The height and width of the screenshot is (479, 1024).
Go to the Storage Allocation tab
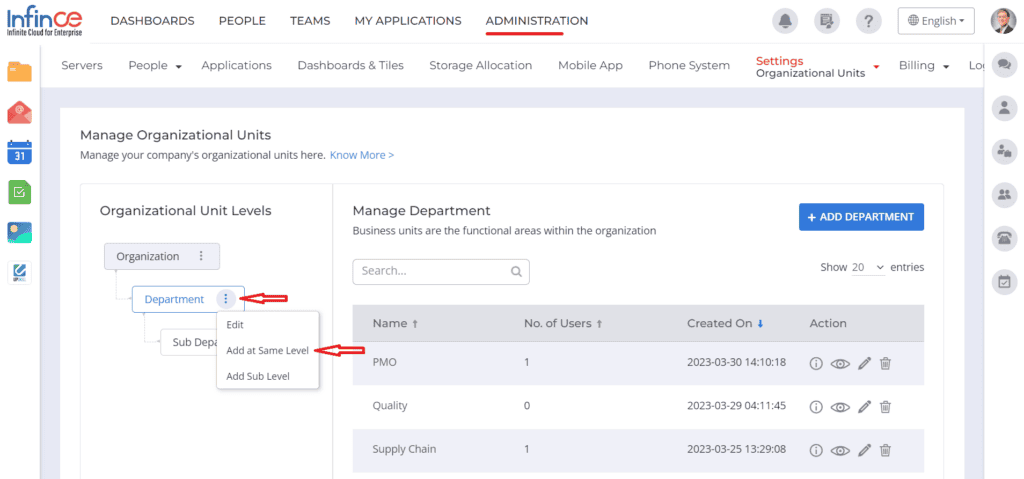[x=481, y=65]
